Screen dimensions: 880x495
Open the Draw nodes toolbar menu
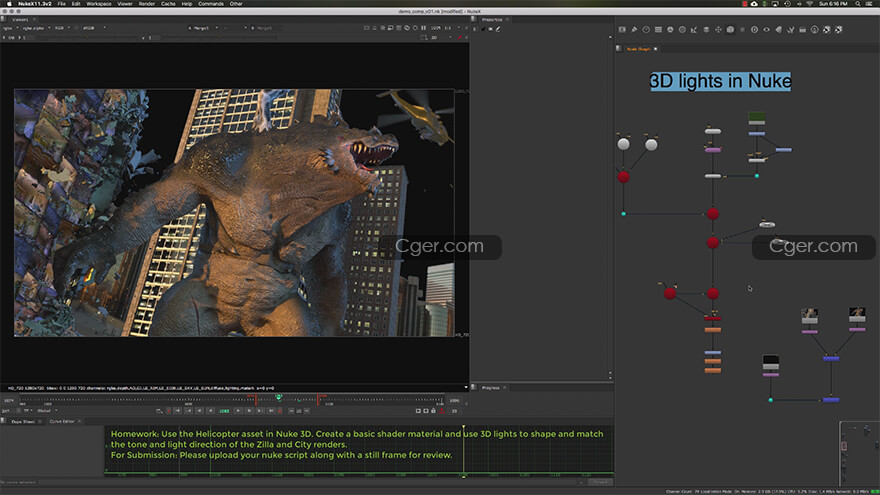pos(634,30)
